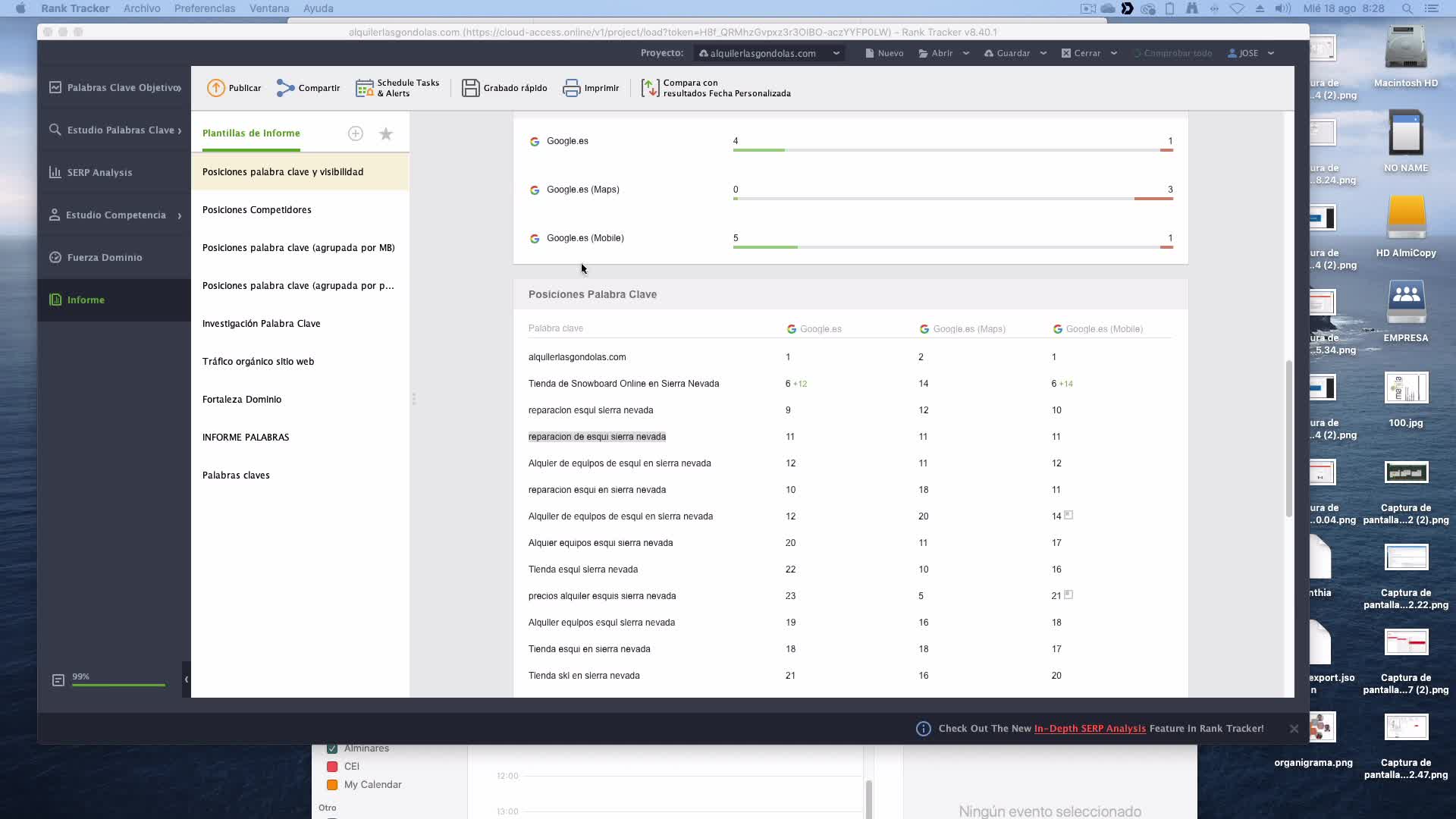The image size is (1456, 819).
Task: Open Estudio Palabras Clave sidebar section
Action: 114,130
